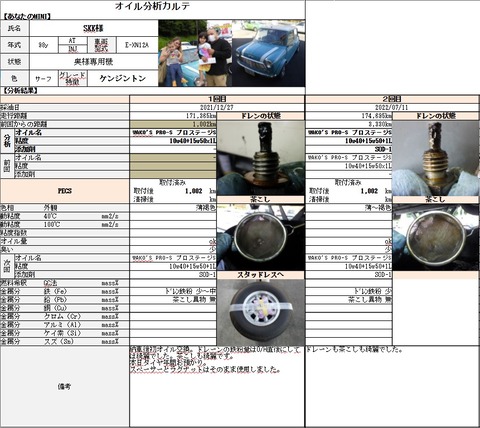
Task: Click the ケイ素 (Si) row label
Action: click(62, 333)
